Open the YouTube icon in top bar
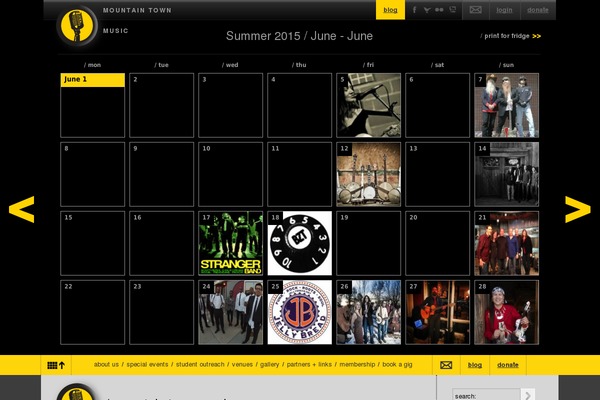The height and width of the screenshot is (400, 600). [453, 10]
